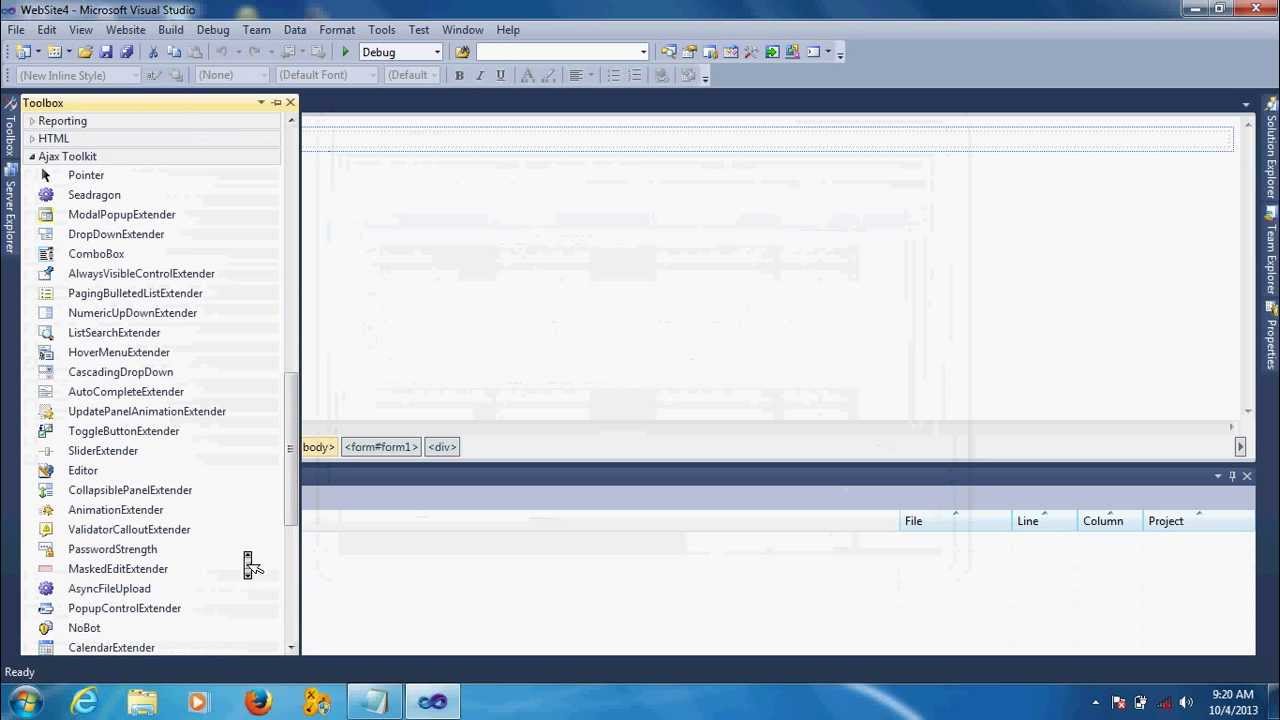The height and width of the screenshot is (720, 1280).
Task: Open the Find combo box dropdown
Action: (x=643, y=52)
